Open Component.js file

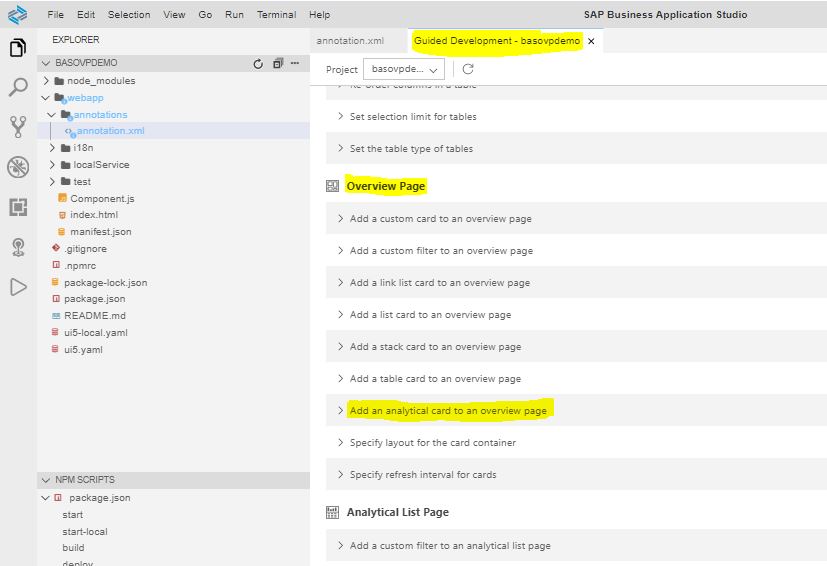[102, 198]
